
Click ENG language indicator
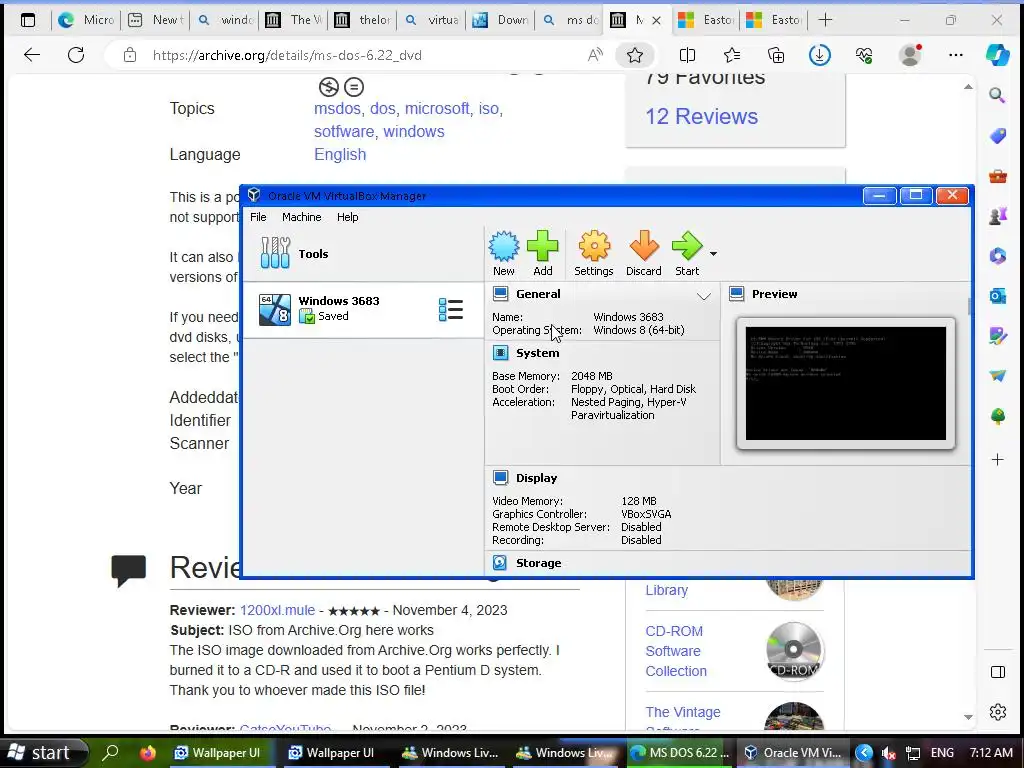pyautogui.click(x=942, y=752)
